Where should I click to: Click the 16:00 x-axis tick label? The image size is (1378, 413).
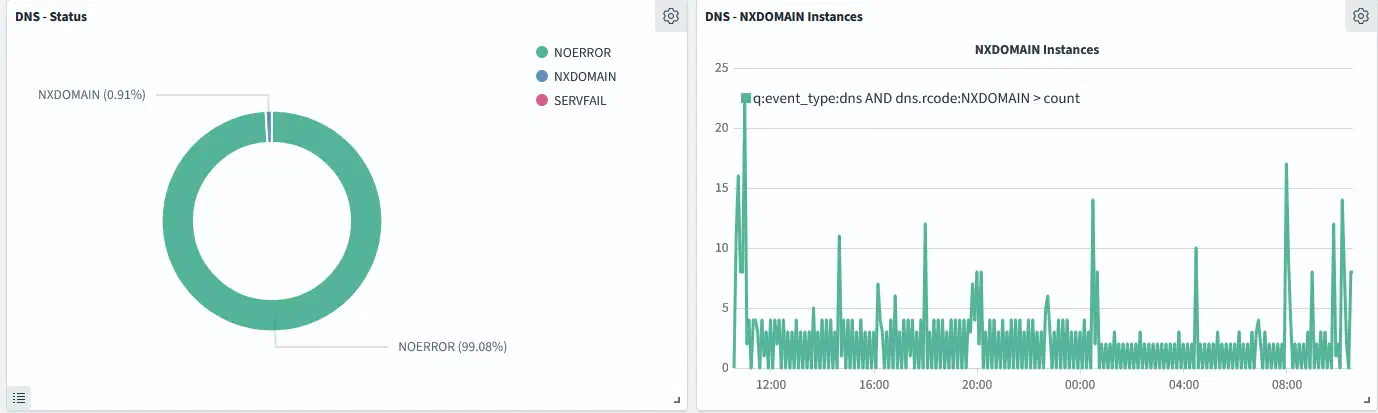pos(874,384)
